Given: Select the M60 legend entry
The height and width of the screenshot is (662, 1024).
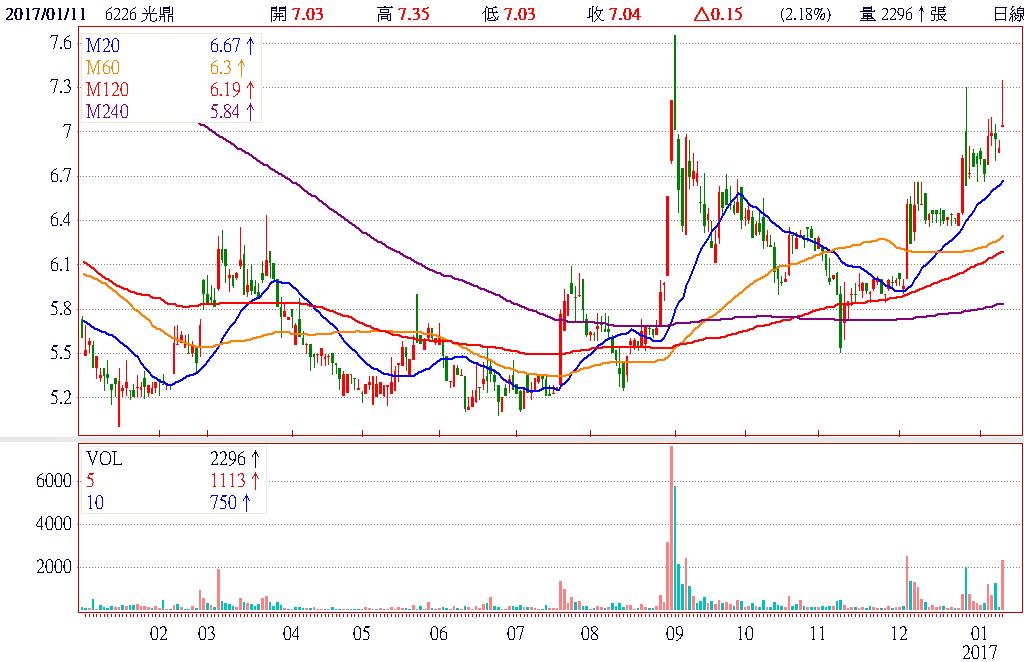Looking at the screenshot, I should pyautogui.click(x=104, y=68).
